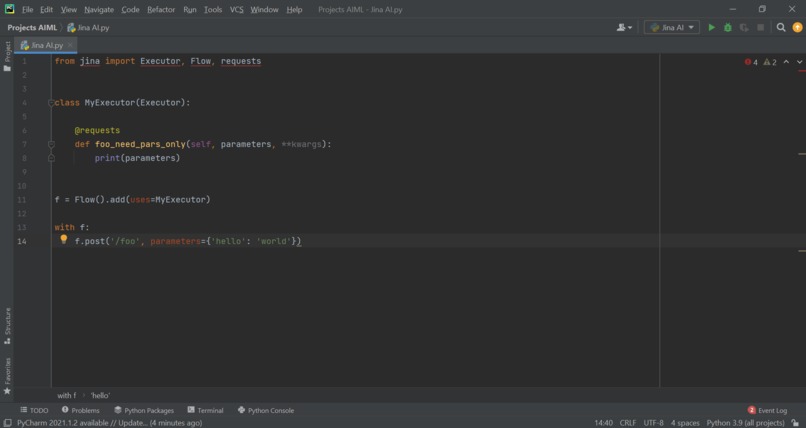Change the Python 3.9 interpreter
This screenshot has height=428, width=806.
pyautogui.click(x=745, y=423)
